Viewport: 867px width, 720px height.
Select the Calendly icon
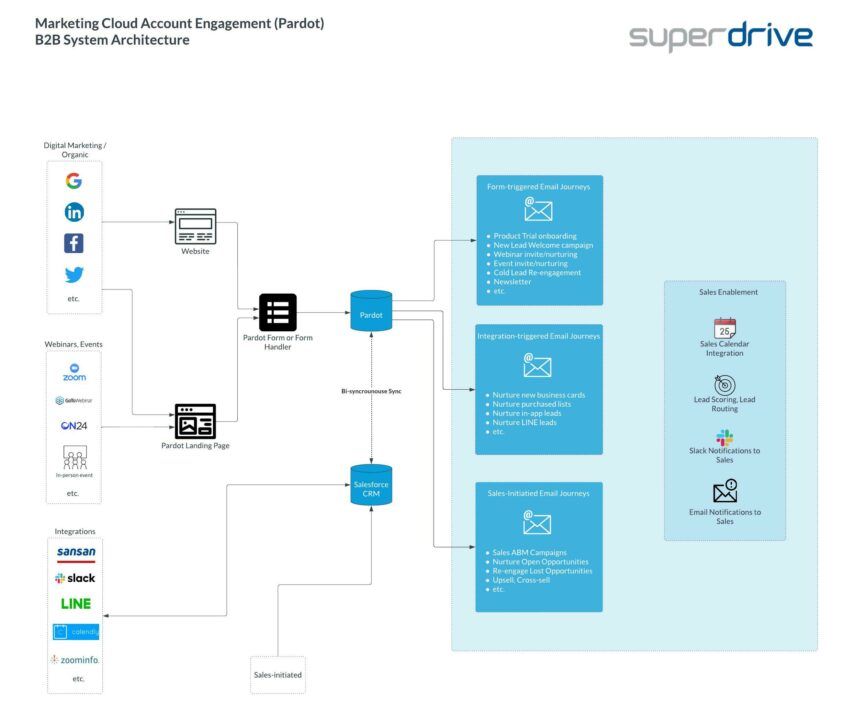tap(74, 631)
